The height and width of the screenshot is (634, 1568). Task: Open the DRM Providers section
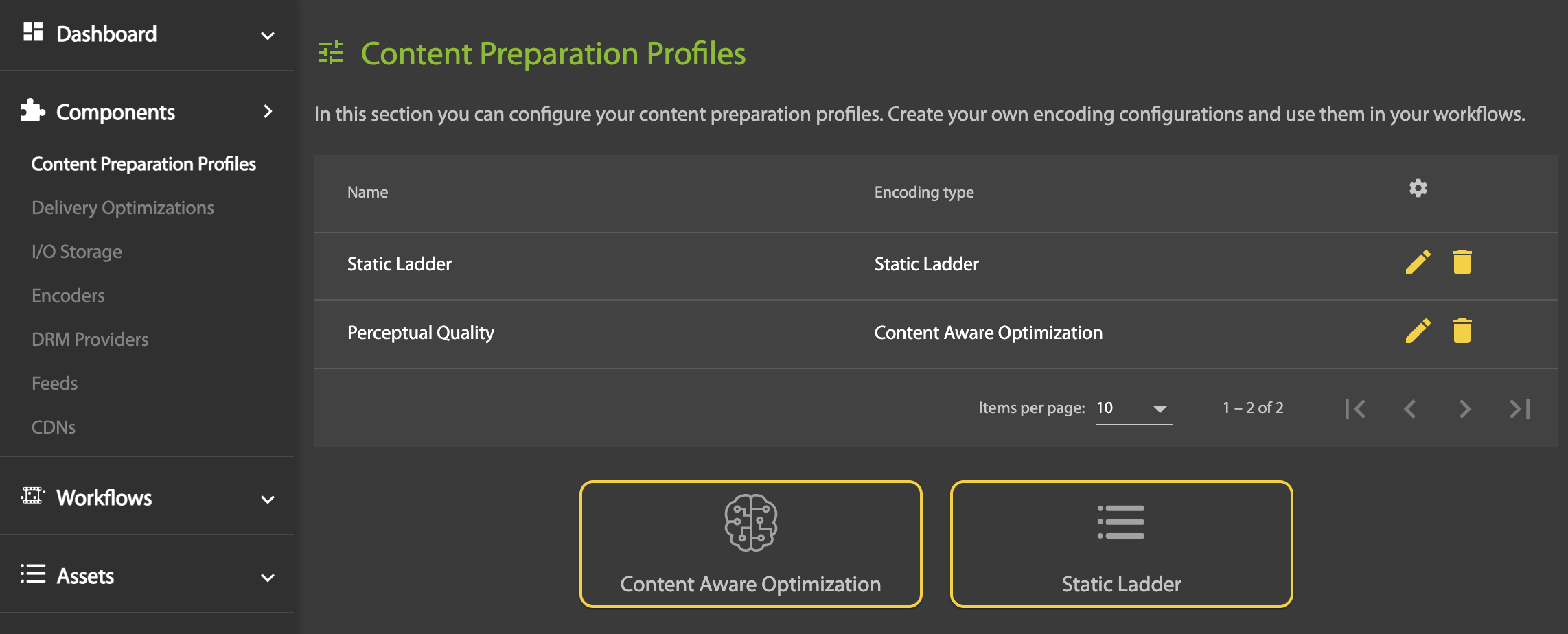coord(90,338)
